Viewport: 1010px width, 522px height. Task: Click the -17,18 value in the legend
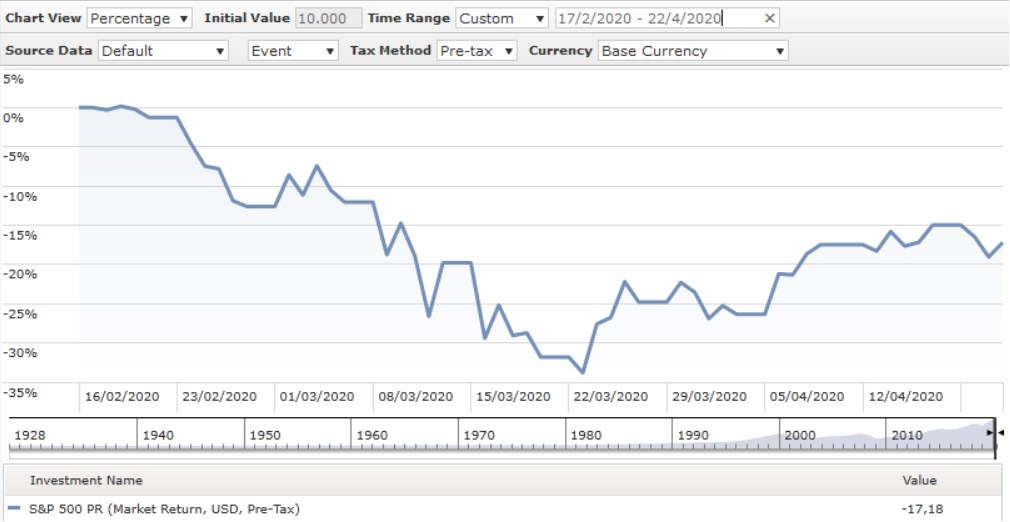tap(921, 509)
